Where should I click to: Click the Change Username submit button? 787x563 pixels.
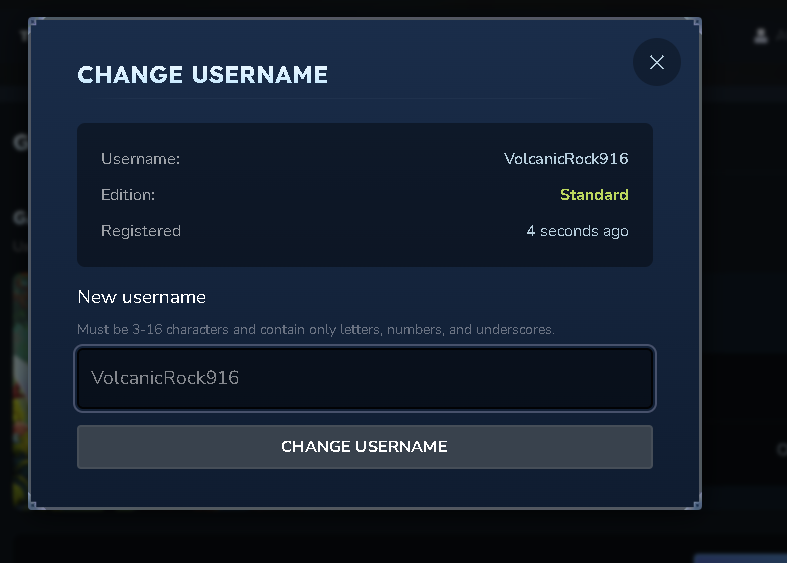pyautogui.click(x=365, y=447)
